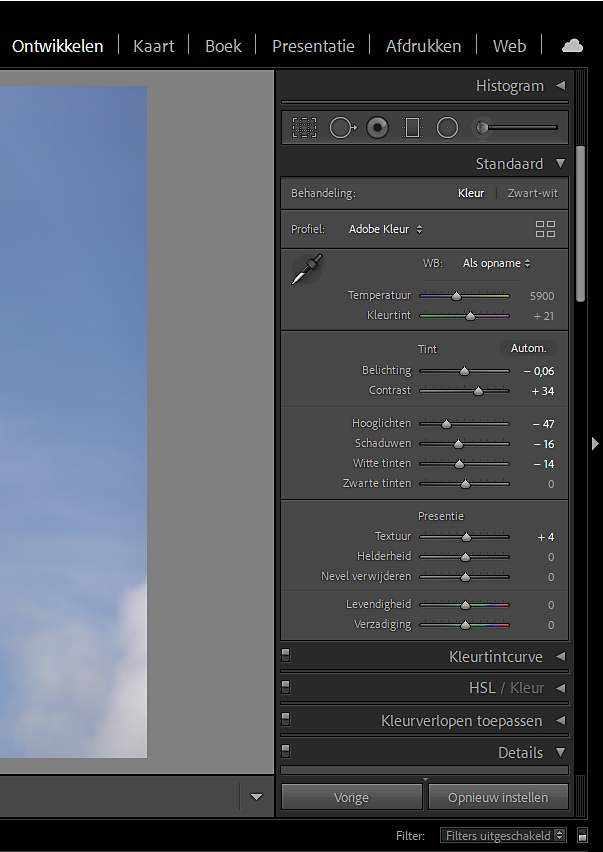603x852 pixels.
Task: Activate the Red Eye Correction tool
Action: point(377,128)
